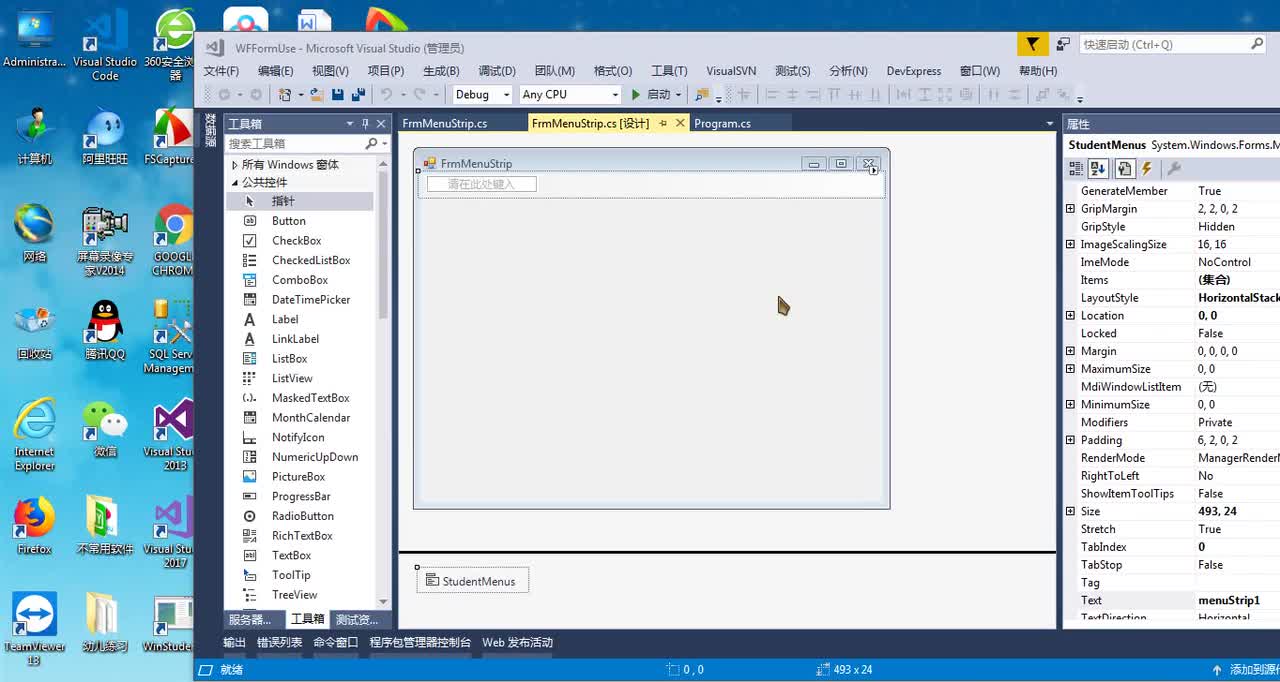1280x682 pixels.
Task: Select StudentMenus in the component tray
Action: [472, 581]
